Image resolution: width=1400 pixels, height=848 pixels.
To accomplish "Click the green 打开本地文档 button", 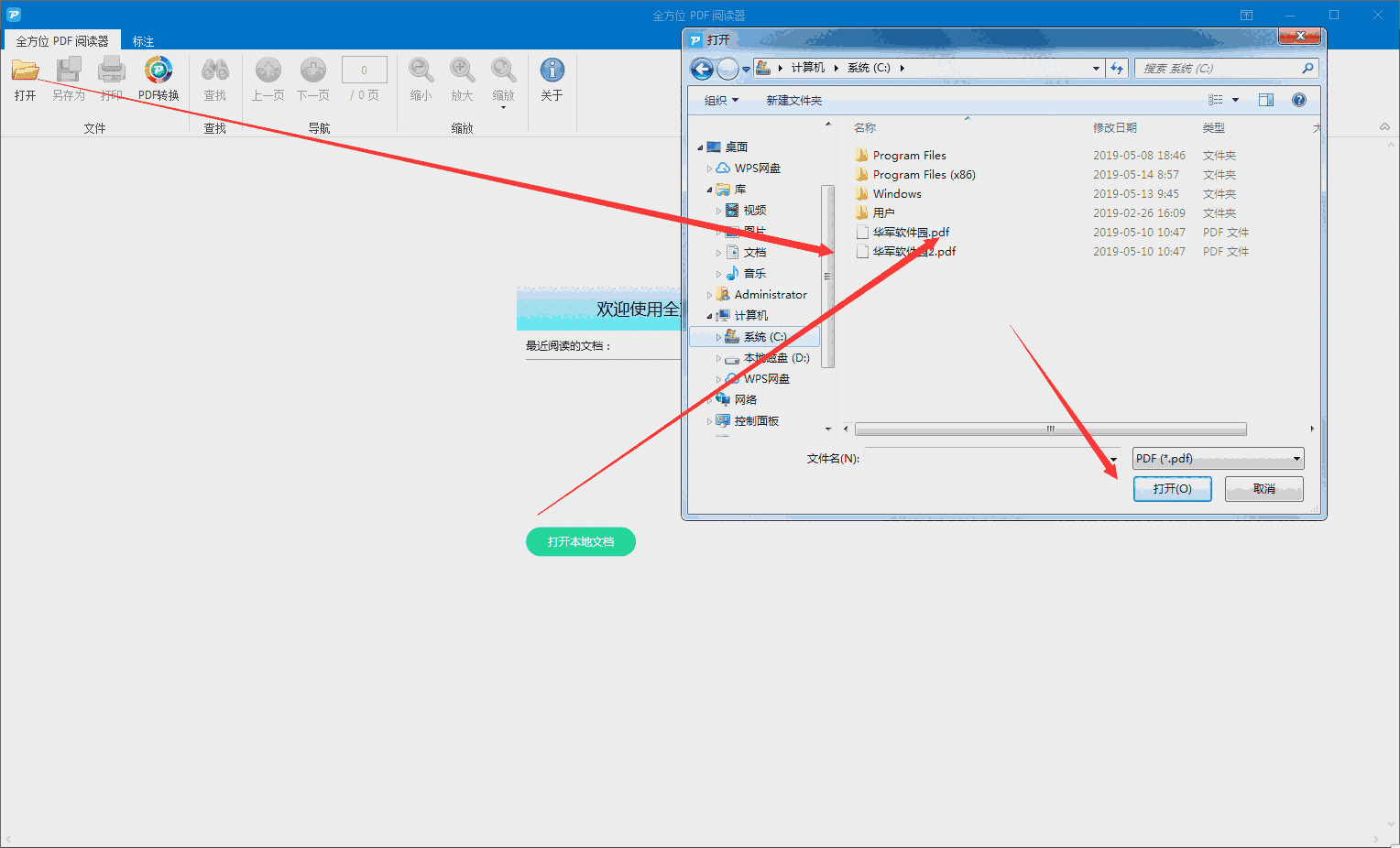I will coord(581,542).
